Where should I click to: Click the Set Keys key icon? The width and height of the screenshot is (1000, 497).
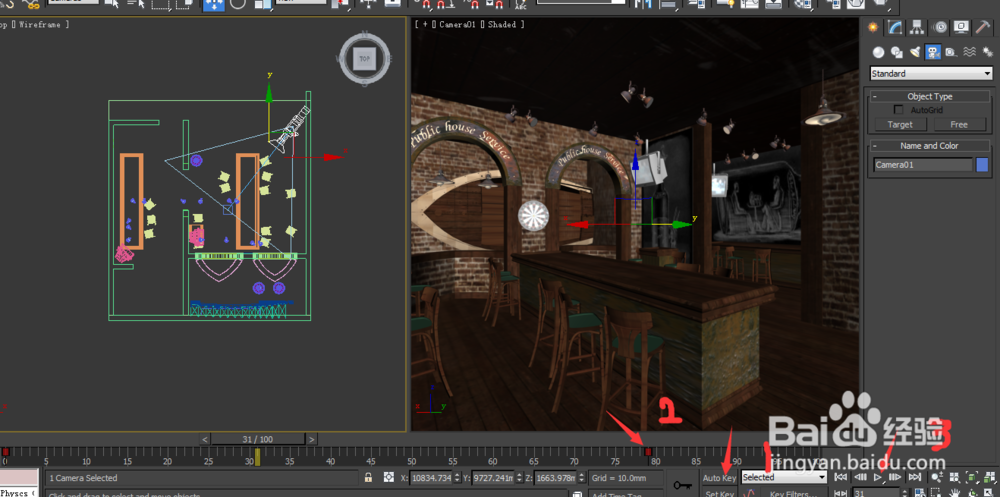click(682, 486)
